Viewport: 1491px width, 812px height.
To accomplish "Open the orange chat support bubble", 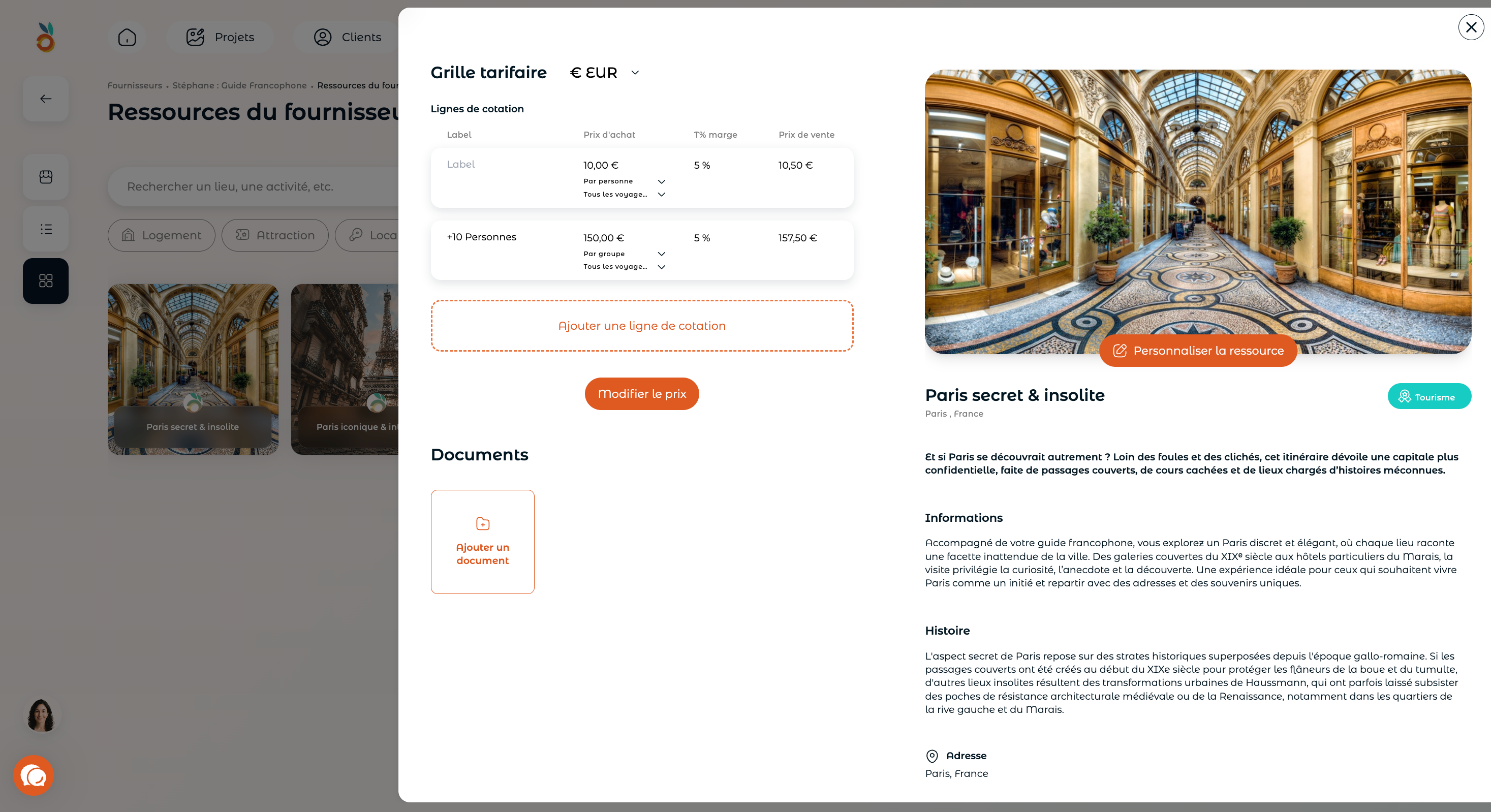I will 34,775.
